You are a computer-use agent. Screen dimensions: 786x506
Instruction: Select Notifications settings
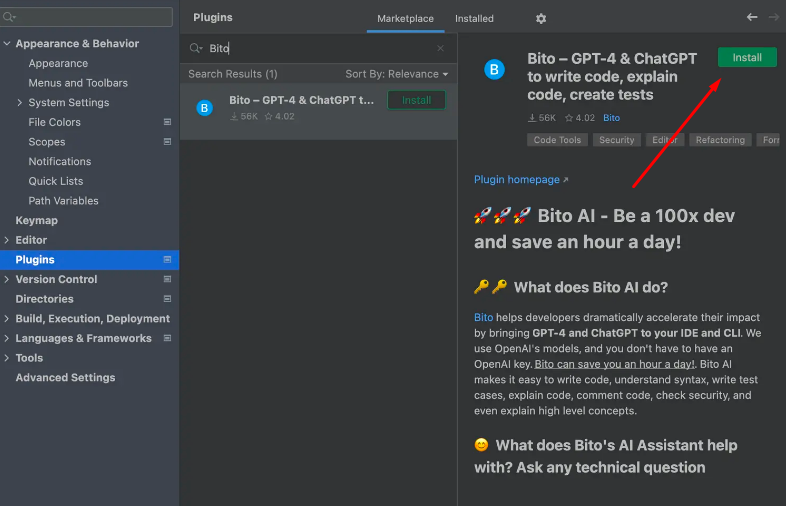coord(60,161)
